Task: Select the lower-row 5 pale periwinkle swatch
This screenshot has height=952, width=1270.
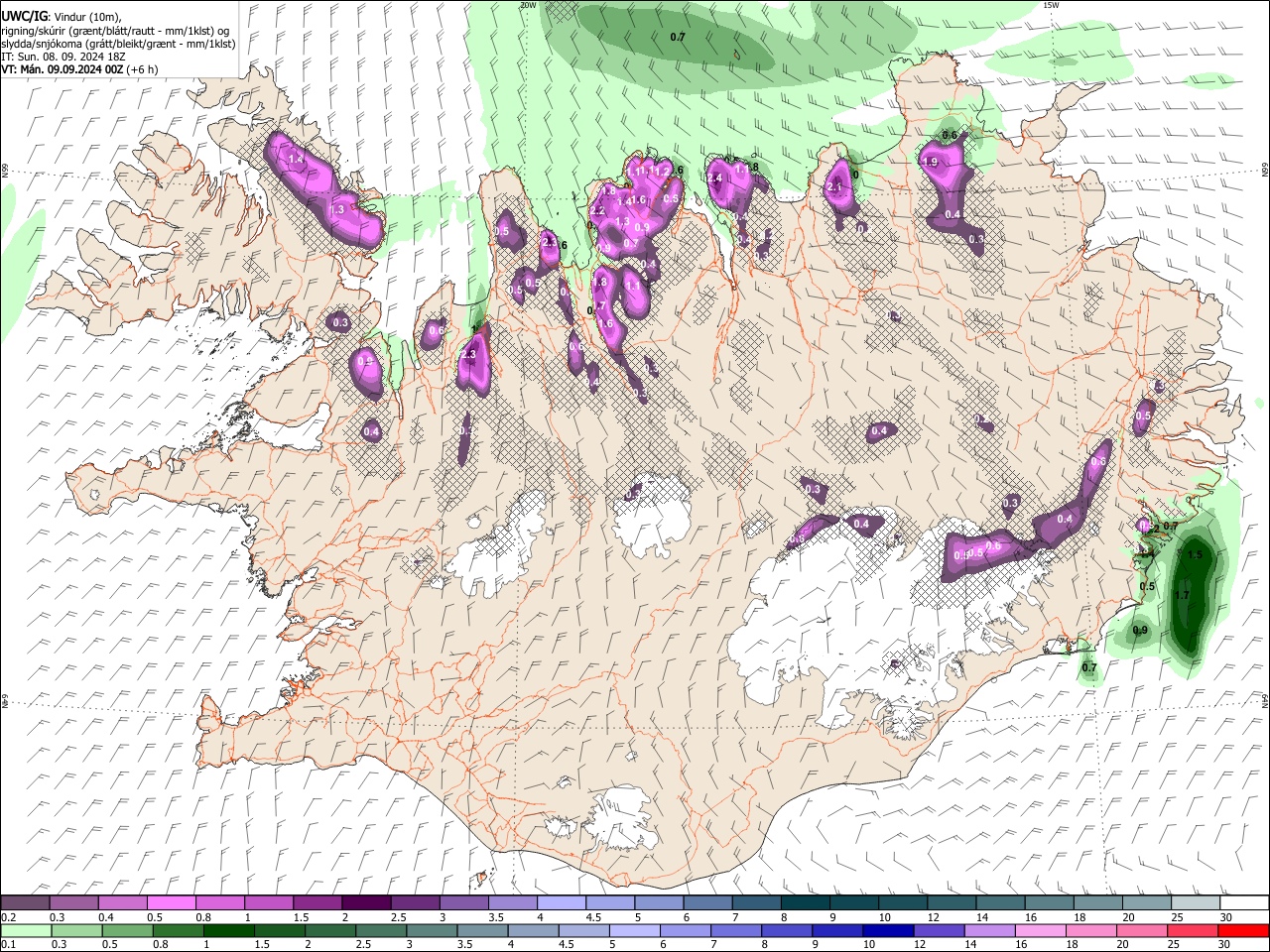Action: coord(634,931)
